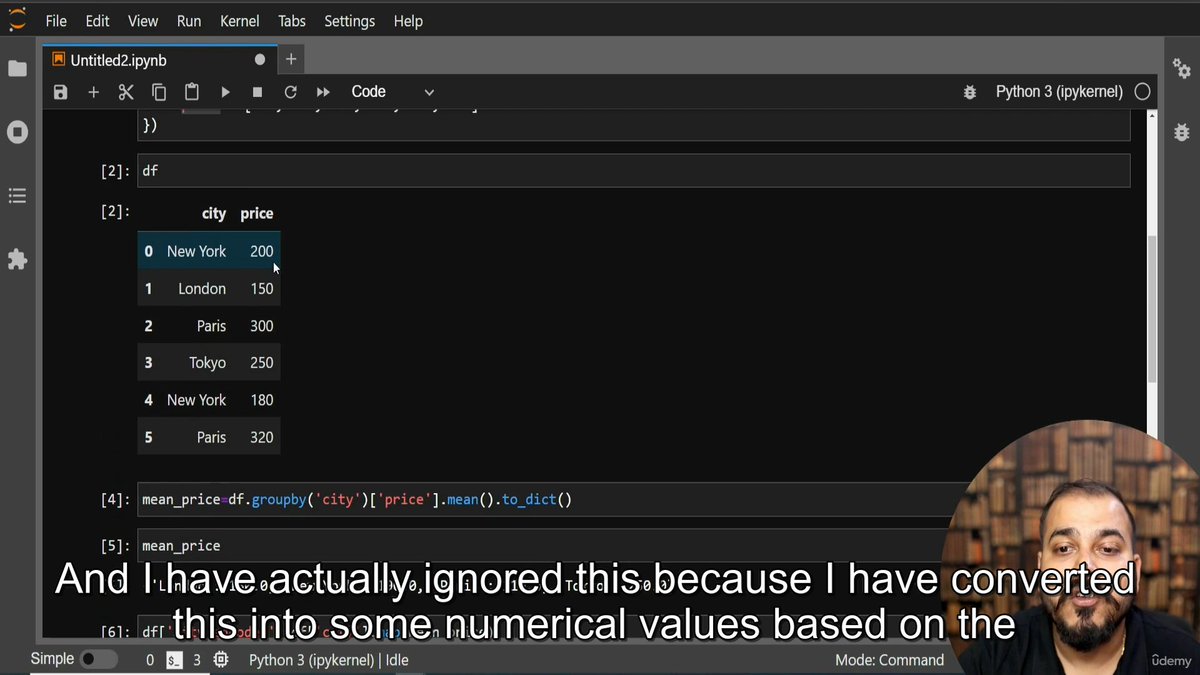Restart kernel and run all cells icon
1200x675 pixels.
tap(323, 92)
